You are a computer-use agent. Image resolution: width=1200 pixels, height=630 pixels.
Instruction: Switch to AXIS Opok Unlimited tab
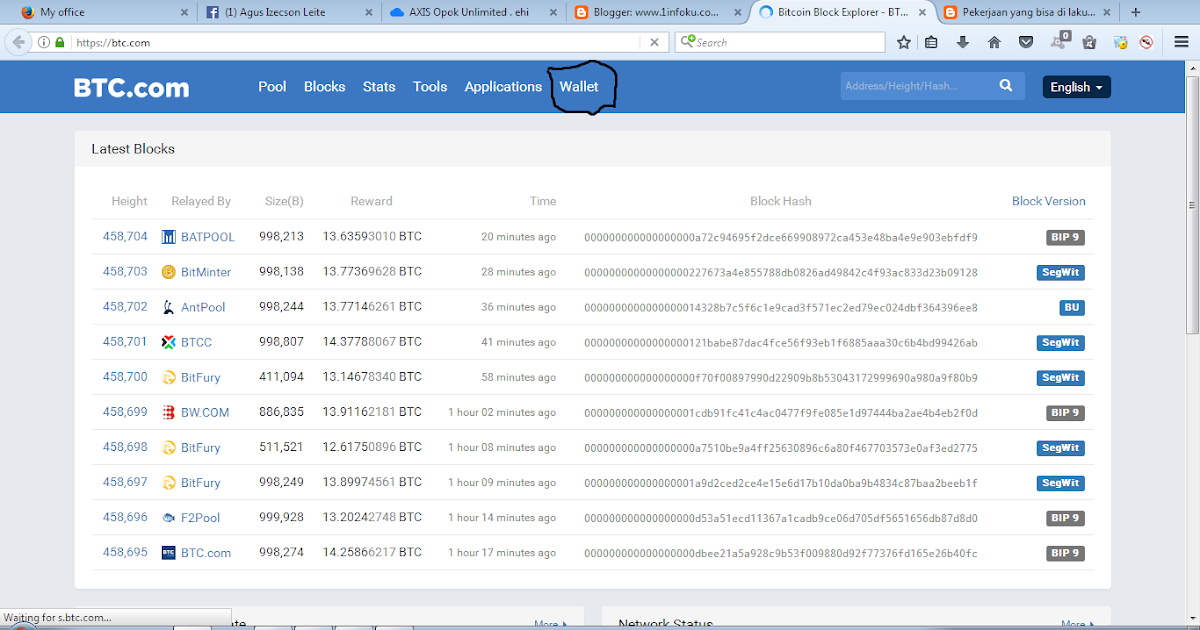coord(474,13)
